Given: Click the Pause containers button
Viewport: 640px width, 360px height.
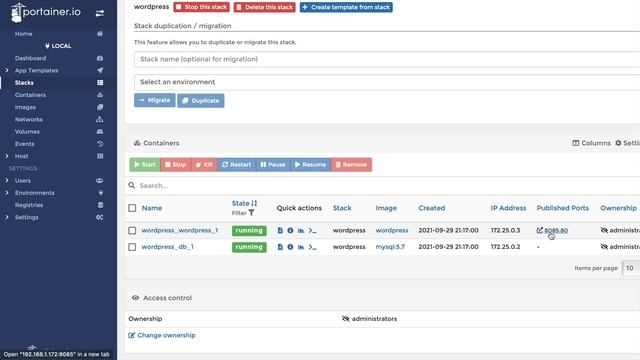Looking at the screenshot, I should click(273, 164).
